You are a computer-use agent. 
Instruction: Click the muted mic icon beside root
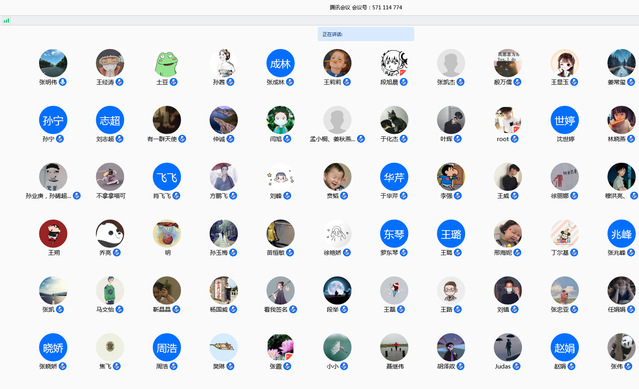(x=515, y=139)
